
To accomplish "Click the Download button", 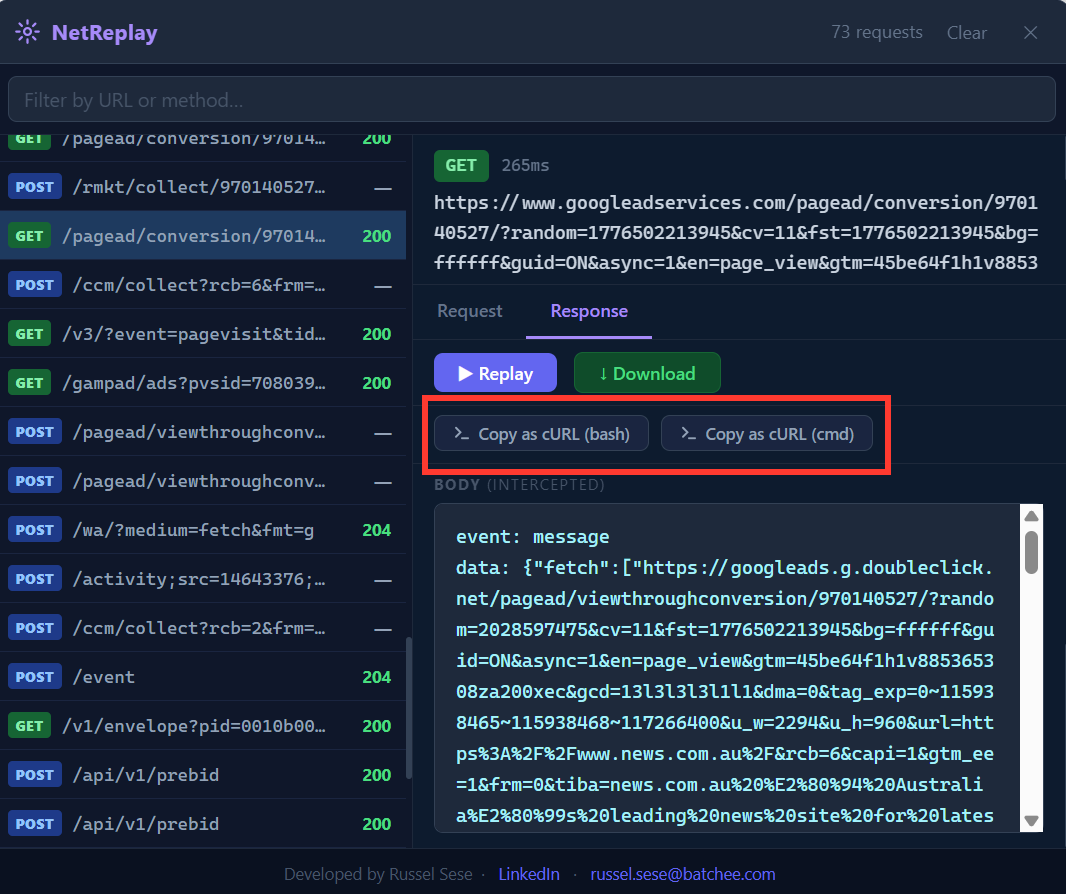I will [647, 372].
